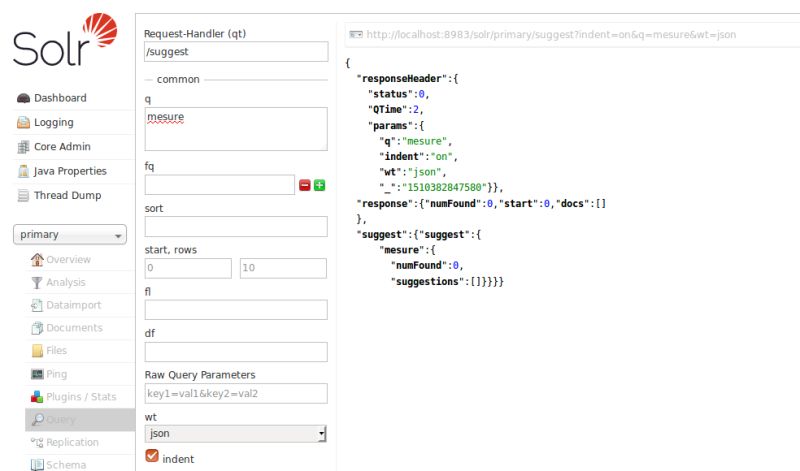800x471 pixels.
Task: Click the Core Admin server icon
Action: (23, 147)
